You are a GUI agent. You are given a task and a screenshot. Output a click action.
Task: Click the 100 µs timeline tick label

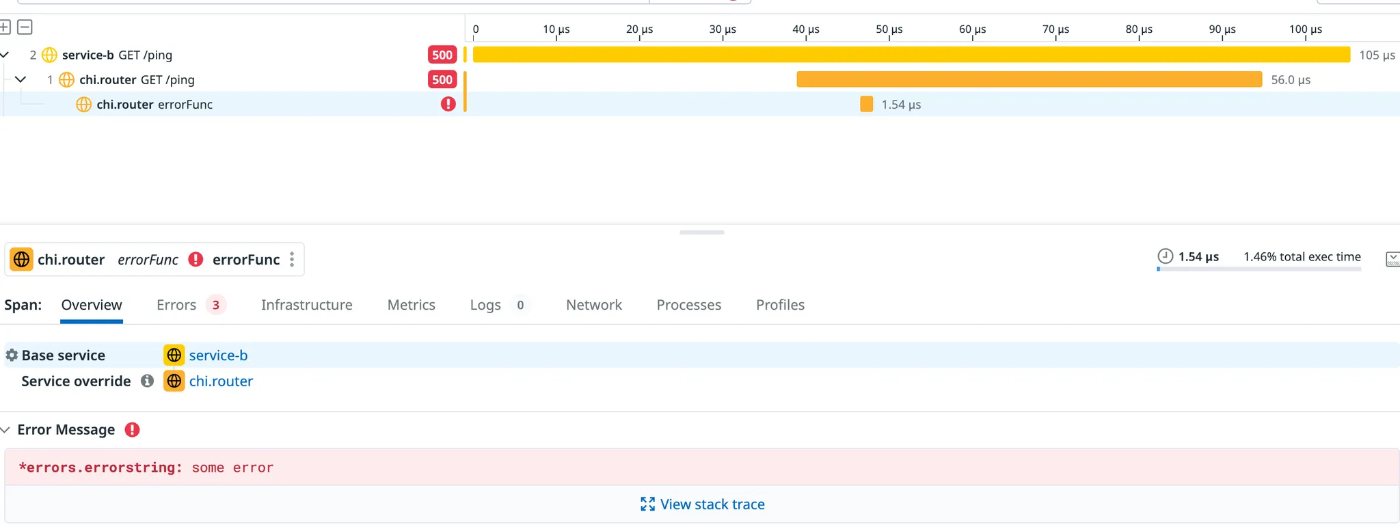coord(1306,30)
